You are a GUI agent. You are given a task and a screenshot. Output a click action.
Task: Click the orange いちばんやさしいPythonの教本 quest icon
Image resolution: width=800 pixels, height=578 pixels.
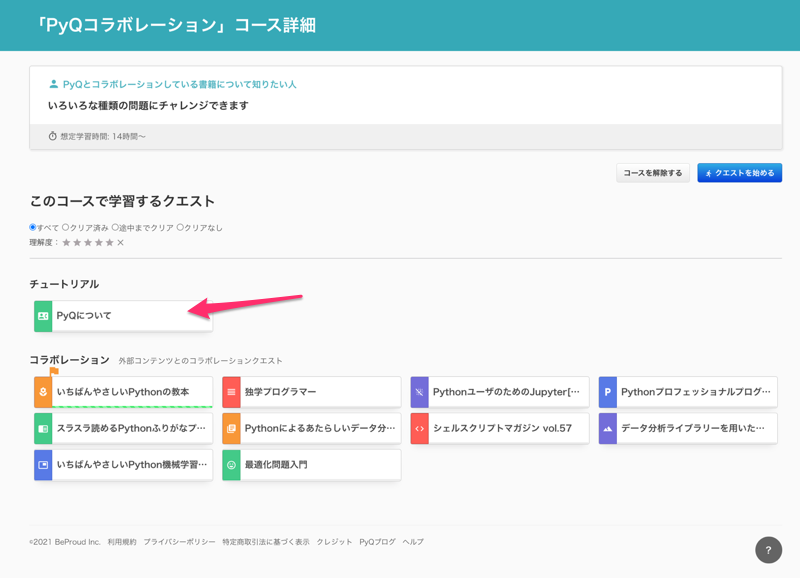tap(43, 392)
